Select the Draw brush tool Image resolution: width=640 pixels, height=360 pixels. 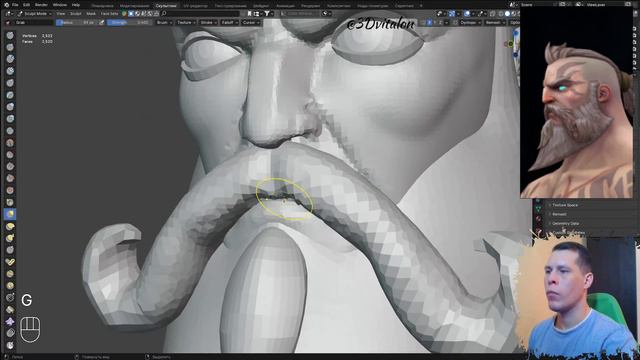[x=10, y=36]
